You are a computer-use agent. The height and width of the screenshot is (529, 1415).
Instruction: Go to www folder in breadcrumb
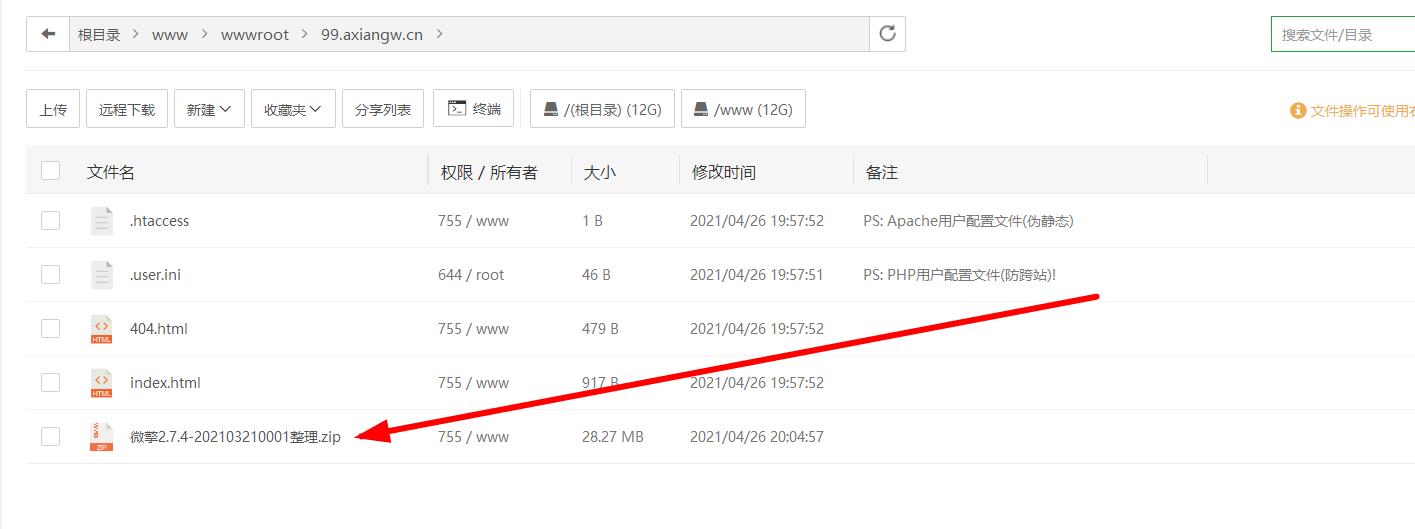[170, 34]
